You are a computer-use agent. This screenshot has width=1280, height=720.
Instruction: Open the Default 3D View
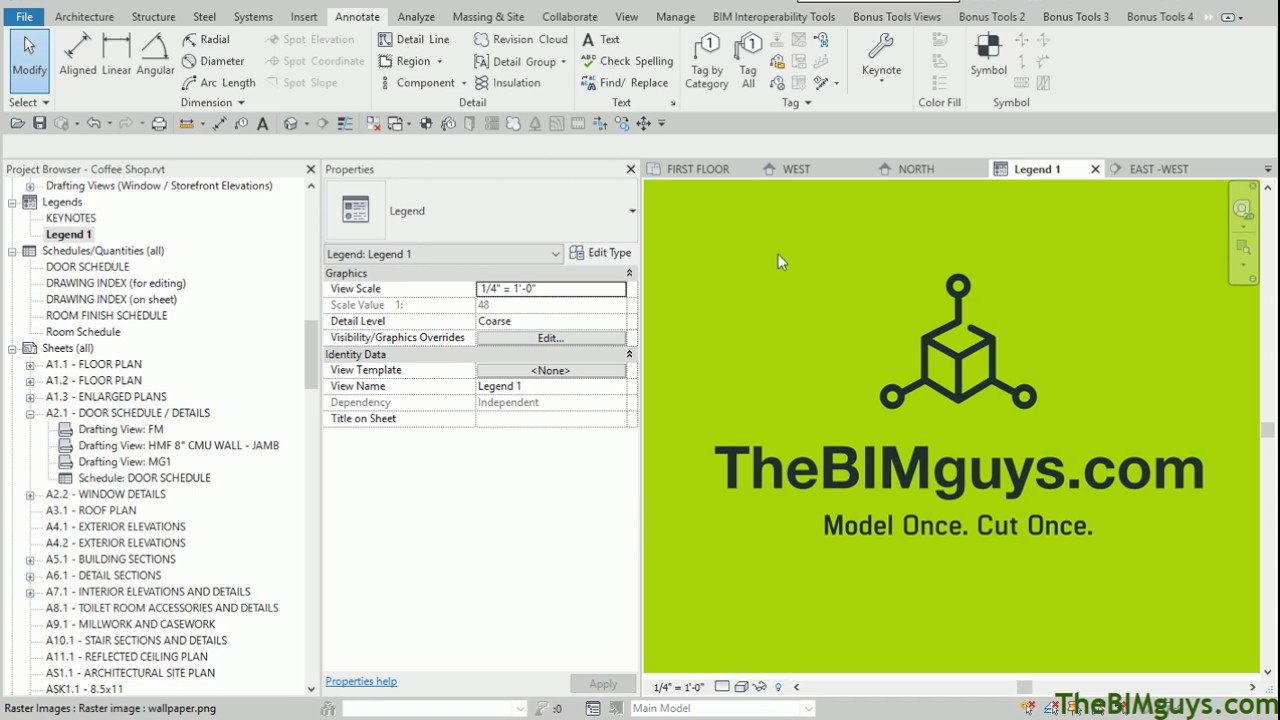point(290,123)
